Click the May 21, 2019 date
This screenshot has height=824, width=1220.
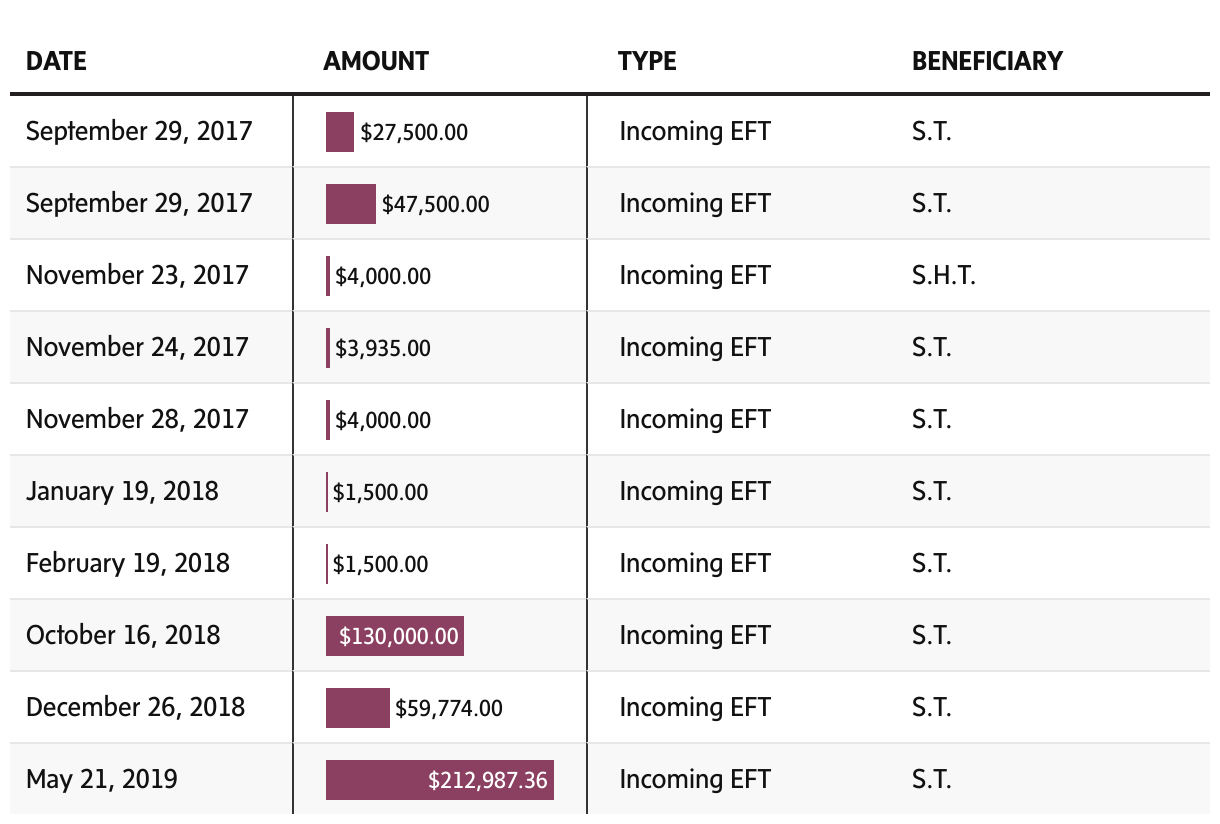[102, 780]
